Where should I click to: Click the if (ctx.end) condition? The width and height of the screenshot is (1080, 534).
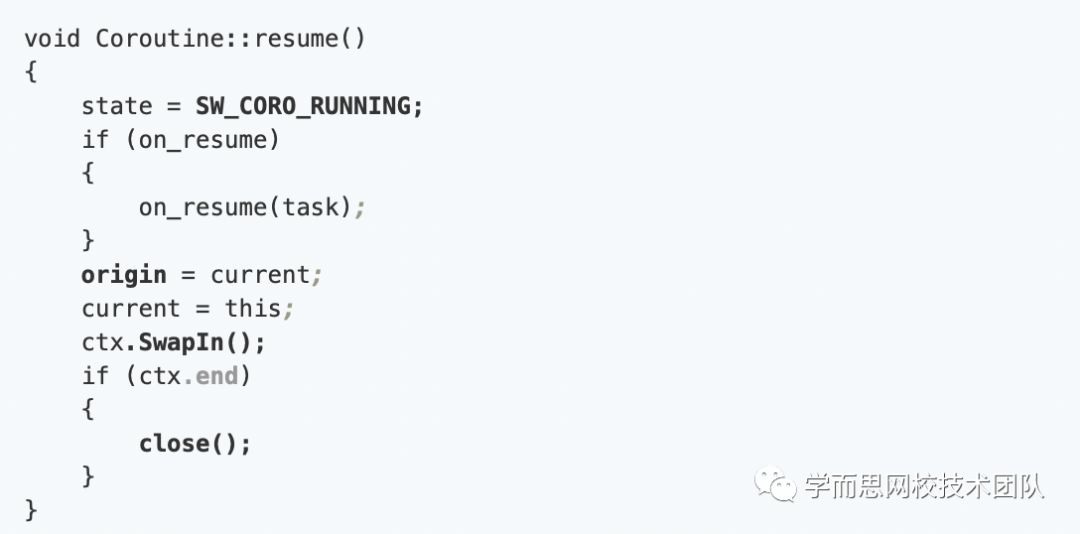point(166,376)
